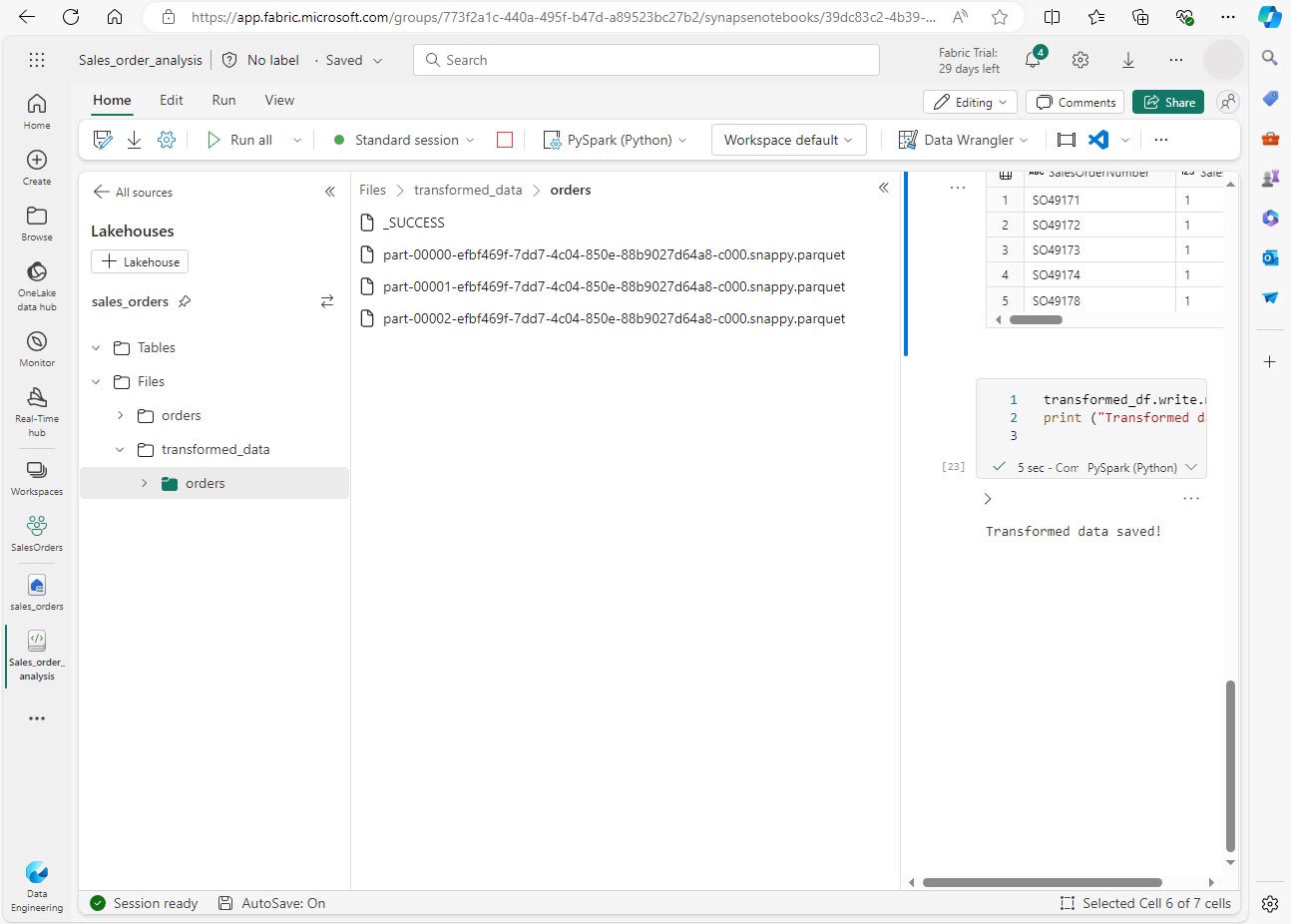Open Real-Time hub
The height and width of the screenshot is (924, 1291).
coord(37,411)
